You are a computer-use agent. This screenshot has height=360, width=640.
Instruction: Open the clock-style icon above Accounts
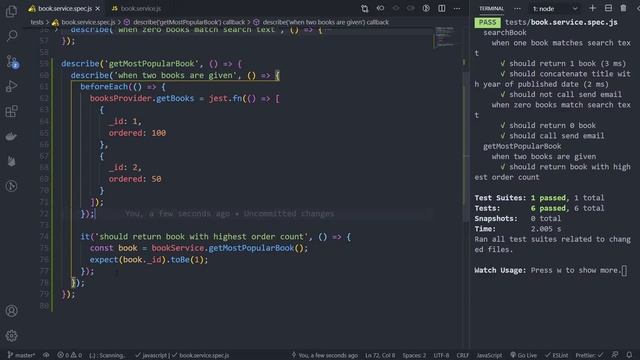point(11,186)
